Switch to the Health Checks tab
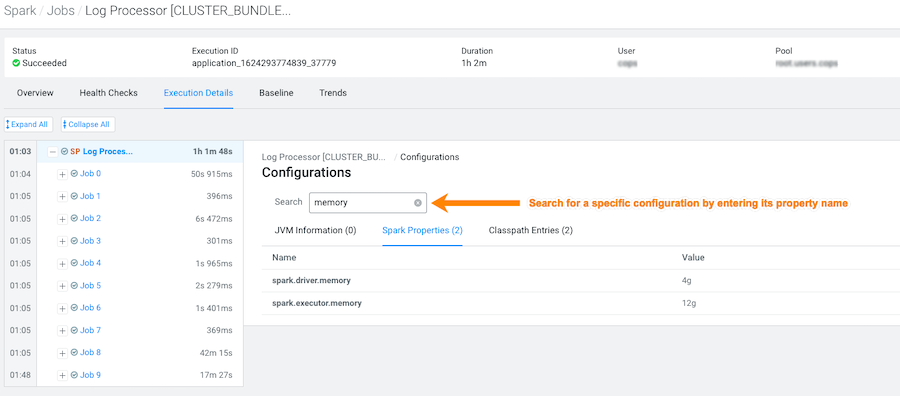Image resolution: width=900 pixels, height=396 pixels. click(x=108, y=93)
